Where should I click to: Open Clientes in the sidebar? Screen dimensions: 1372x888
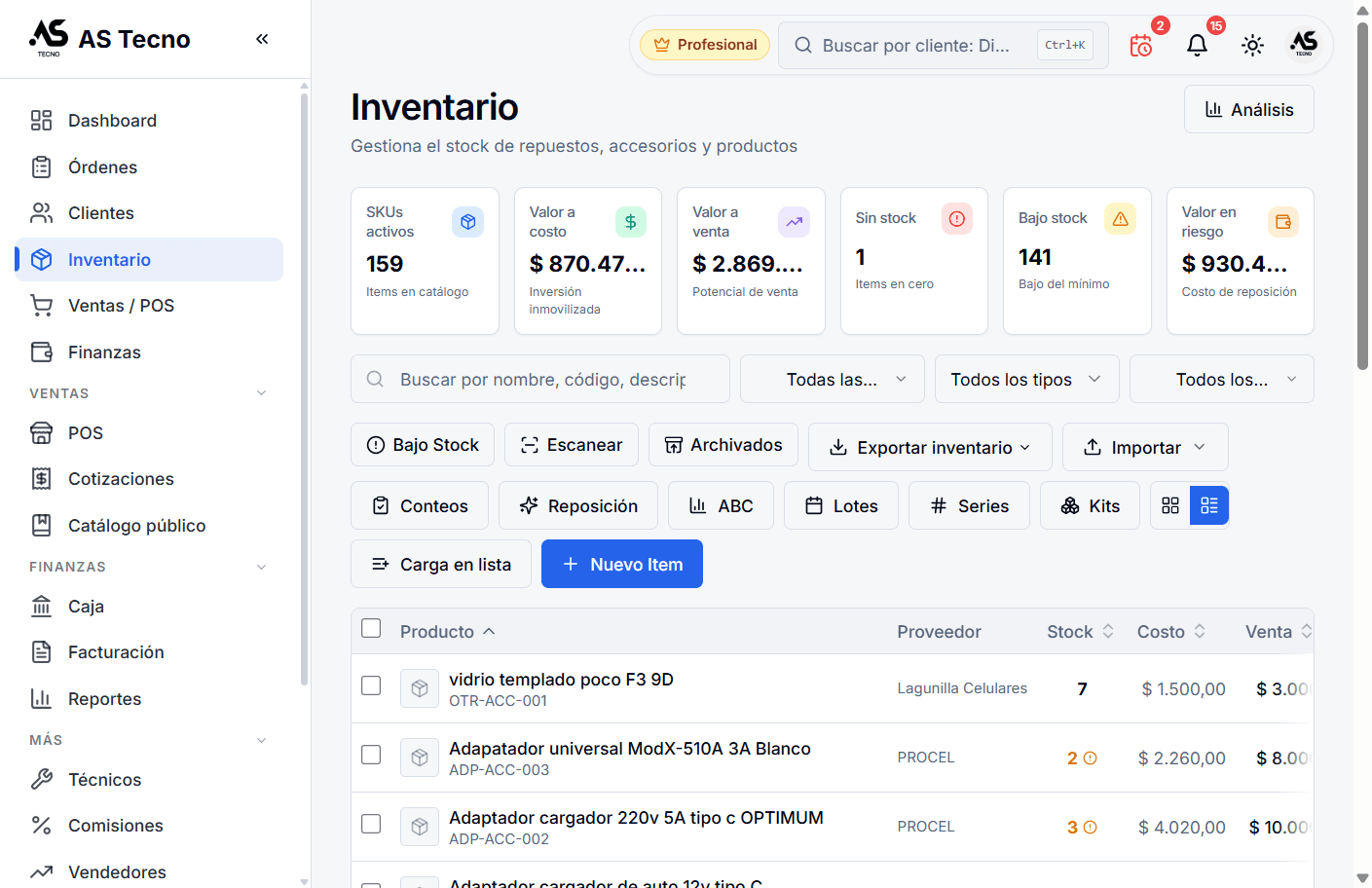pyautogui.click(x=149, y=213)
